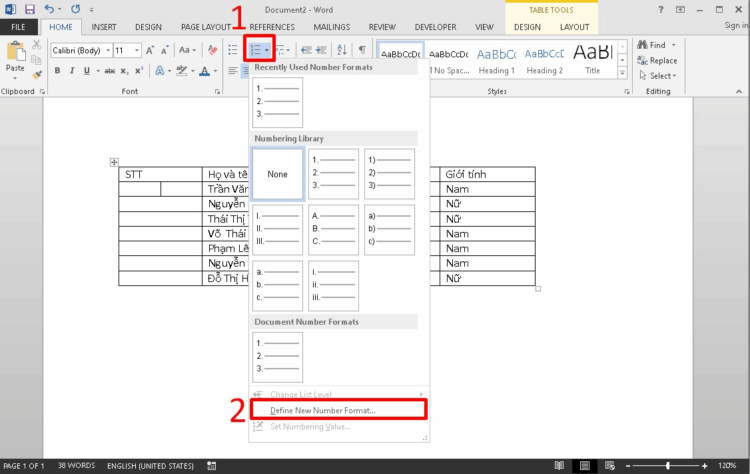Viewport: 750px width, 474px height.
Task: Click the Replace button
Action: 661,60
